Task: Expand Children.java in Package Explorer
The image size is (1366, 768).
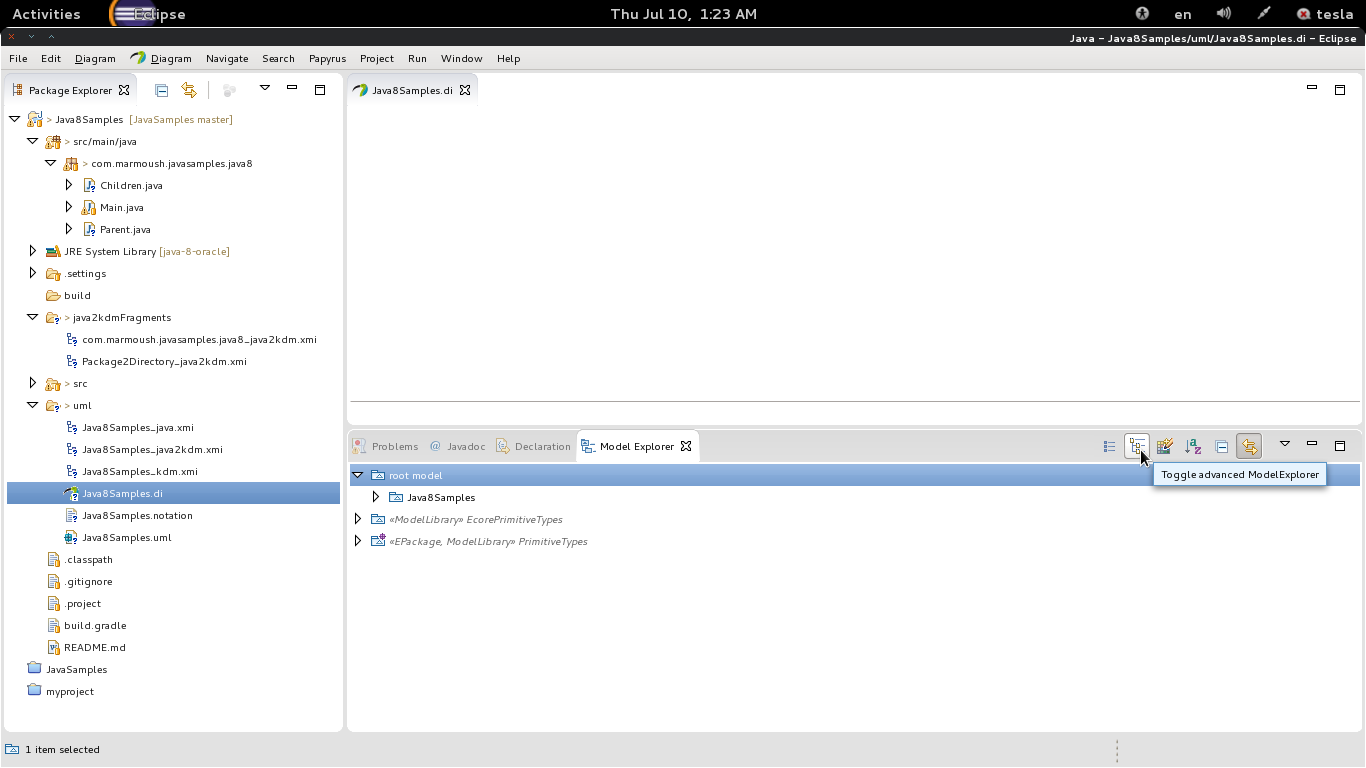Action: click(x=68, y=185)
